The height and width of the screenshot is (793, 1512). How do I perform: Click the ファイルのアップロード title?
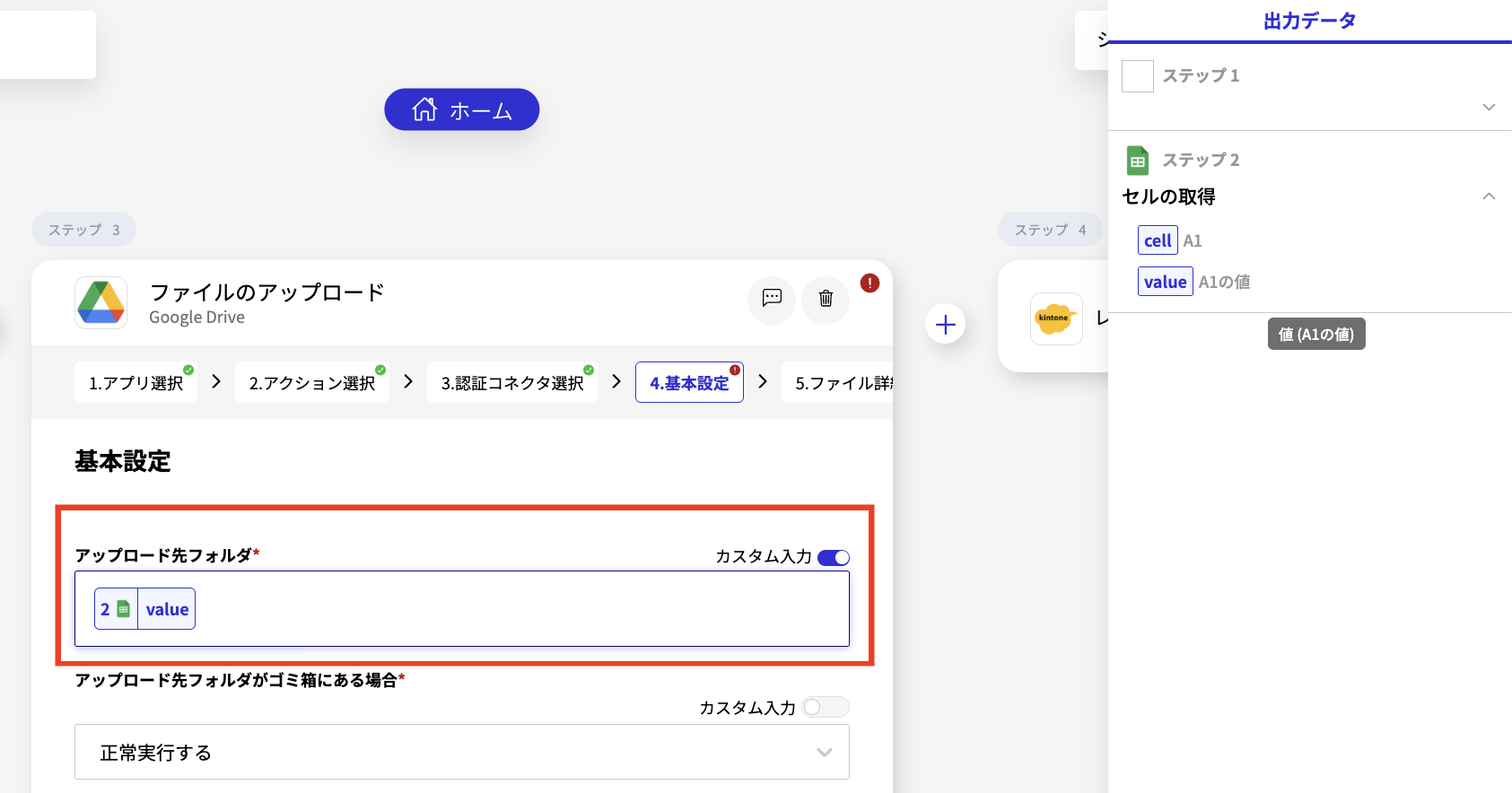pyautogui.click(x=267, y=292)
